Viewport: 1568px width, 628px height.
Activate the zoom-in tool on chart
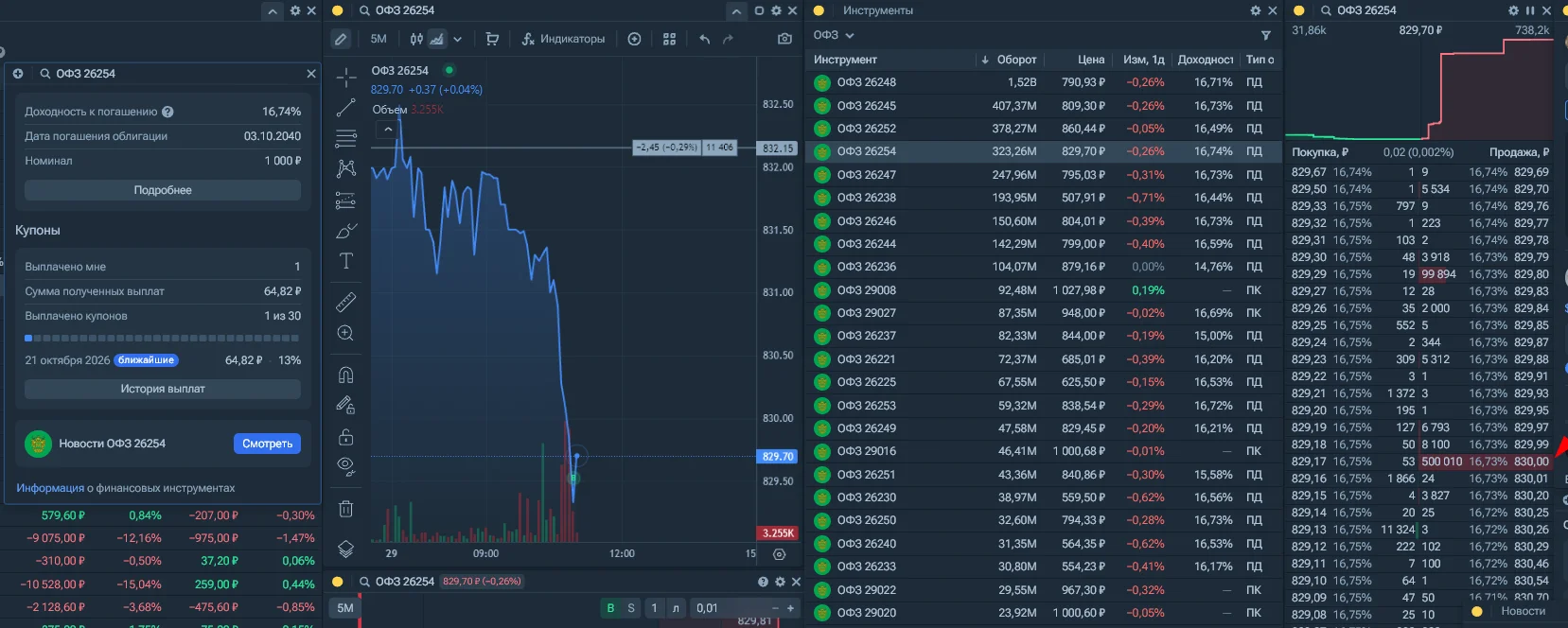point(346,333)
